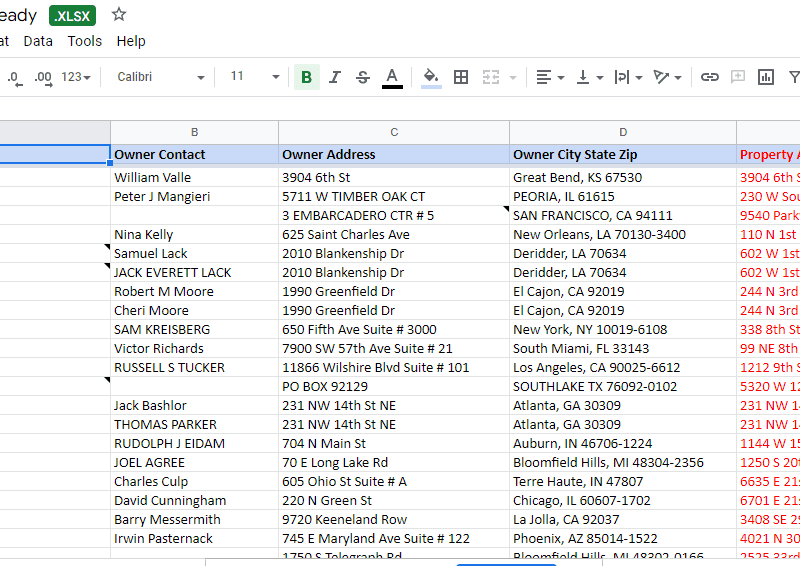
Task: Click increase decimal places icon
Action: click(x=43, y=77)
